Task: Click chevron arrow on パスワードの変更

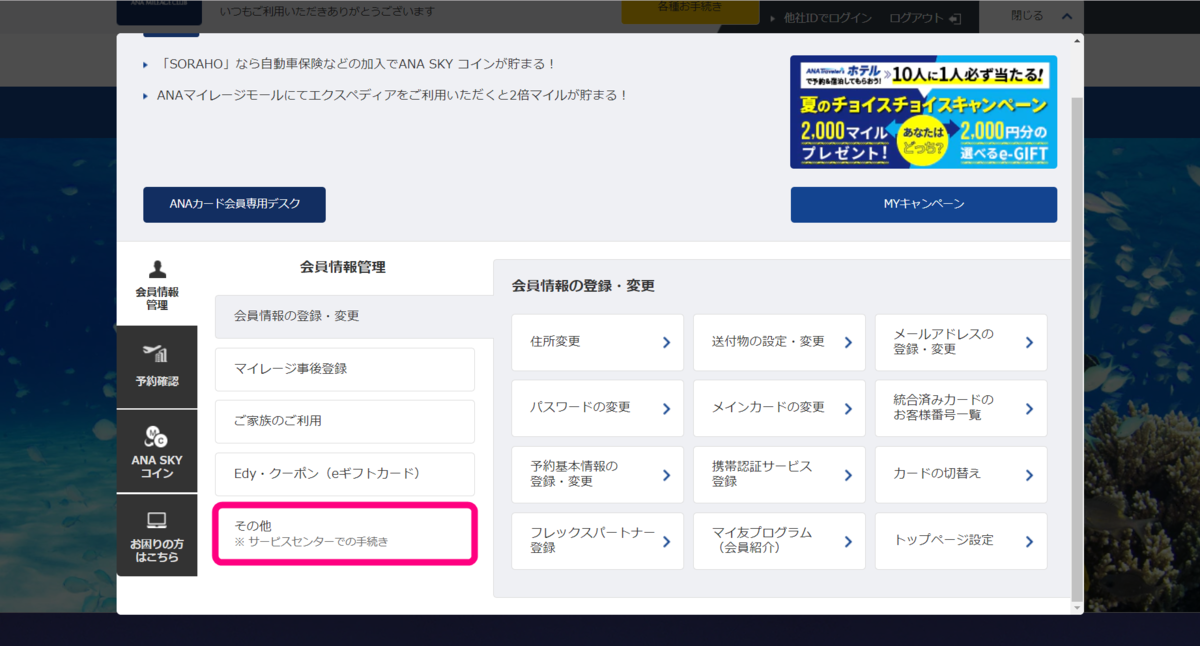Action: pos(666,409)
